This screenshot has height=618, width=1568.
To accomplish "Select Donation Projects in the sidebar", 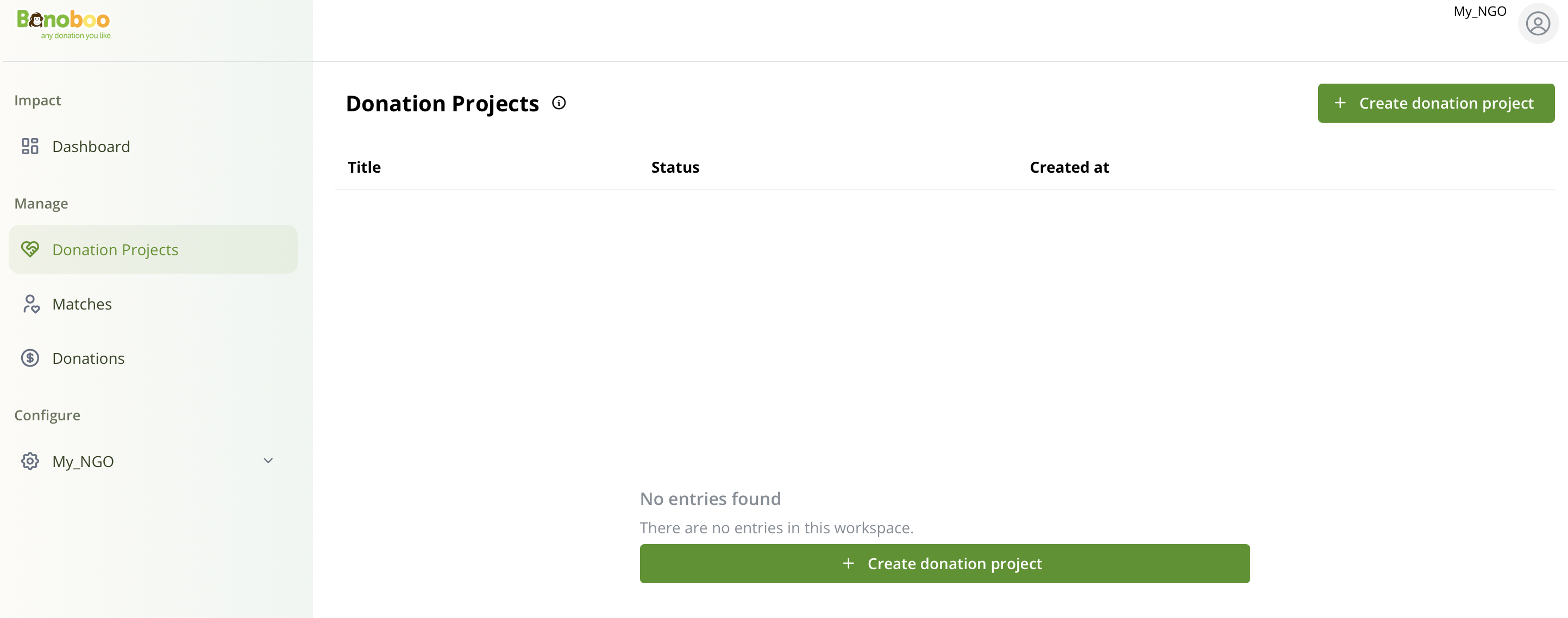I will [115, 250].
